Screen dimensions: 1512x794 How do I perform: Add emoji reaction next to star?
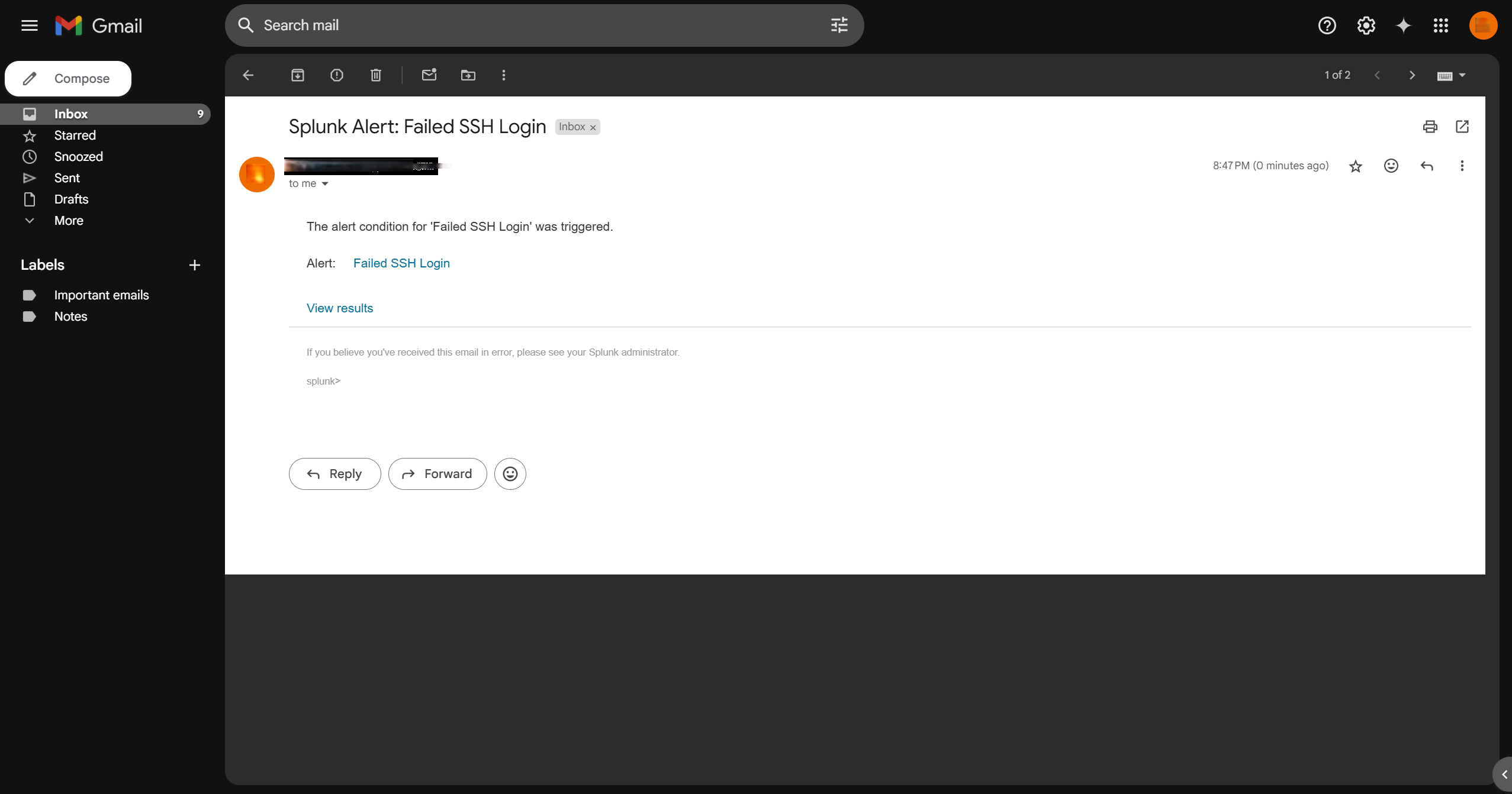tap(1391, 166)
